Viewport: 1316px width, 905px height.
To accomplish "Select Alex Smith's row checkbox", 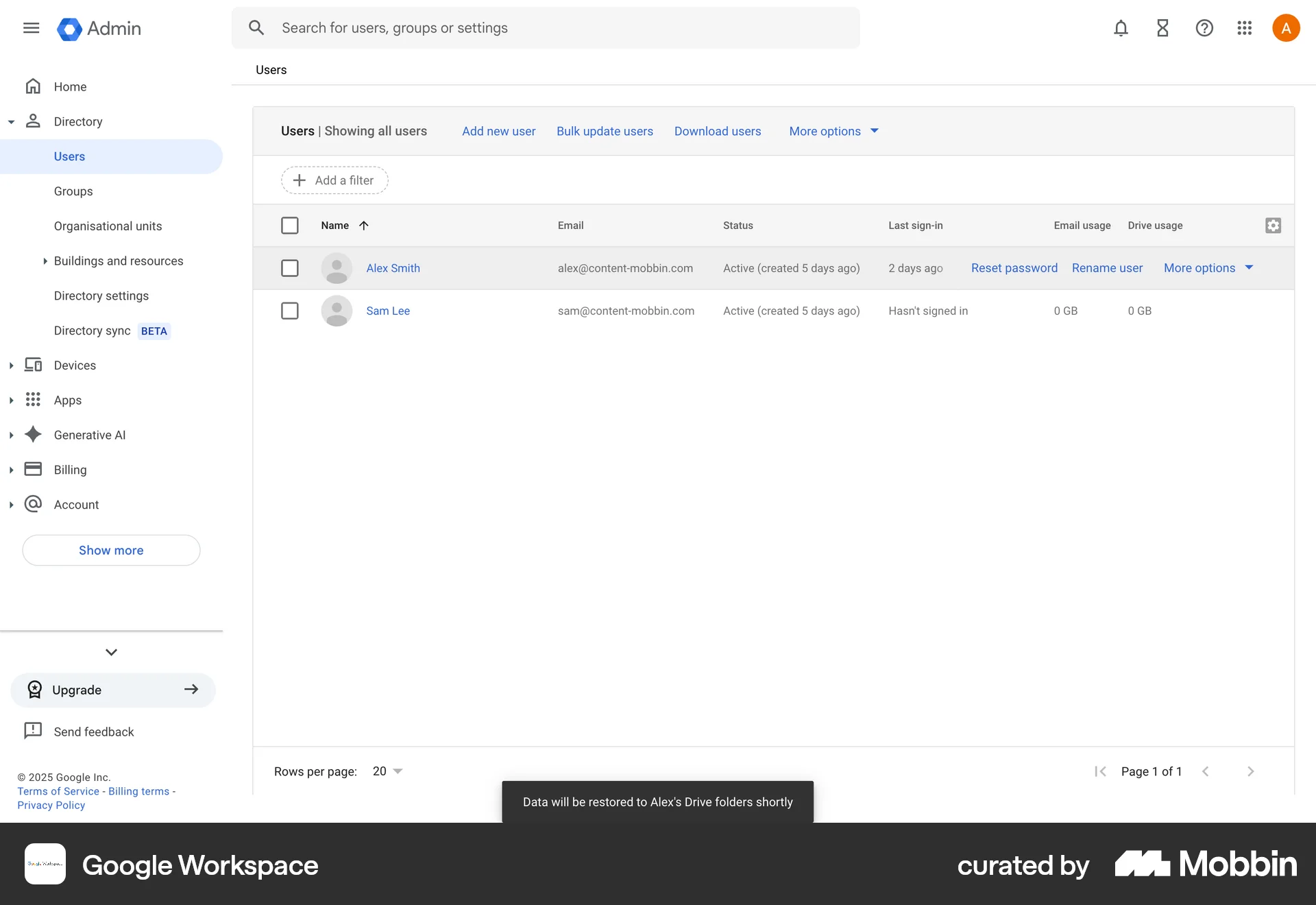I will 290,268.
